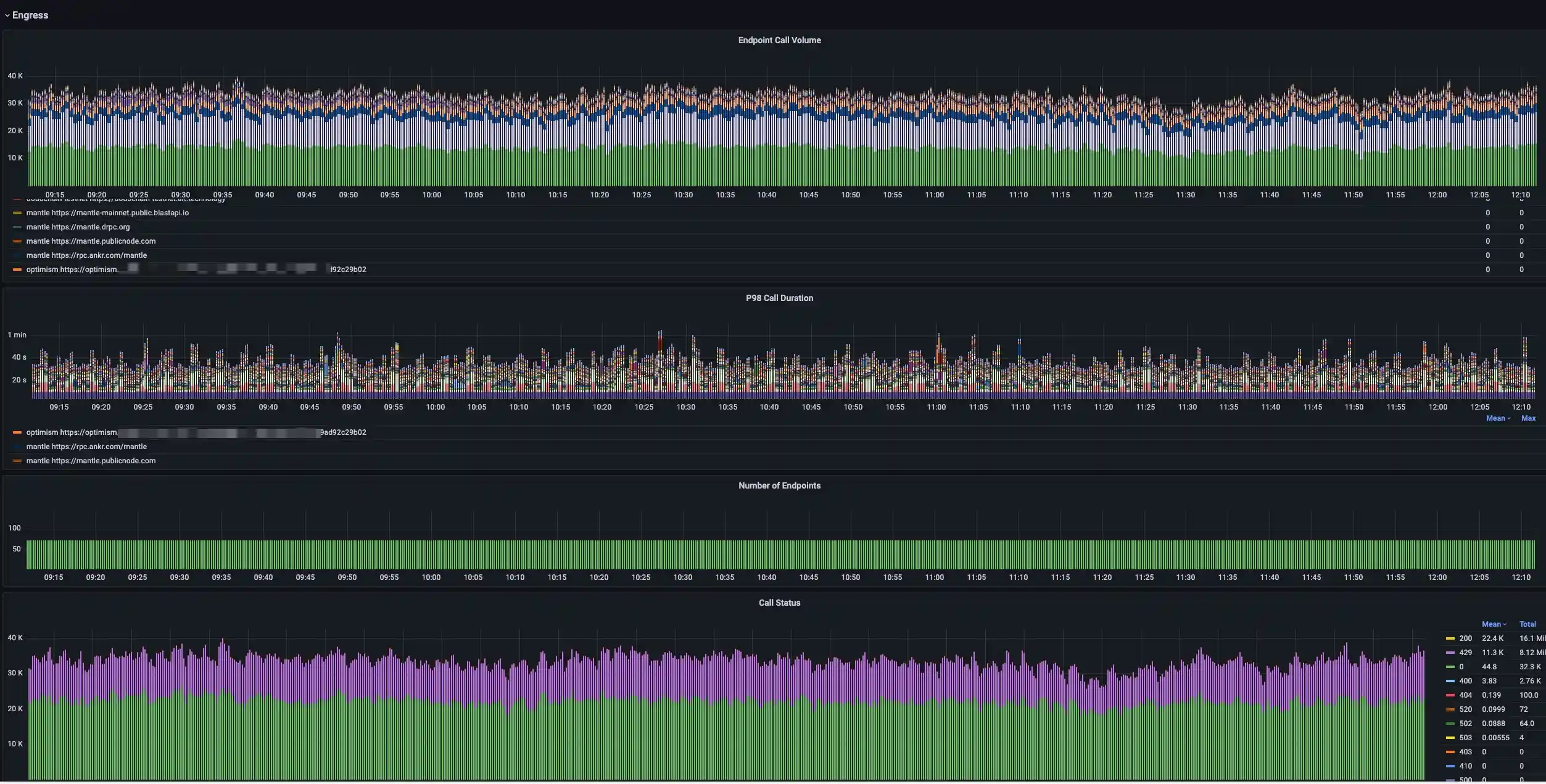1546x784 pixels.
Task: Toggle mantle.publicnode.com series in call volume legend
Action: click(90, 241)
